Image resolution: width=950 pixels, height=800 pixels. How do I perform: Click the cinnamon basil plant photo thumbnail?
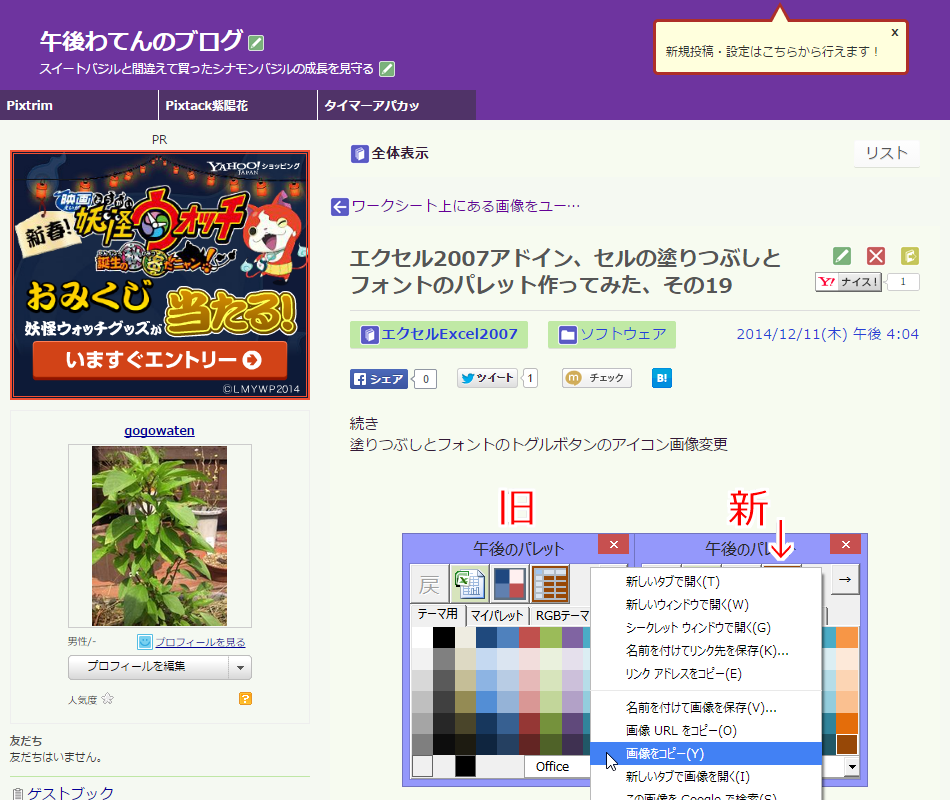pyautogui.click(x=159, y=534)
